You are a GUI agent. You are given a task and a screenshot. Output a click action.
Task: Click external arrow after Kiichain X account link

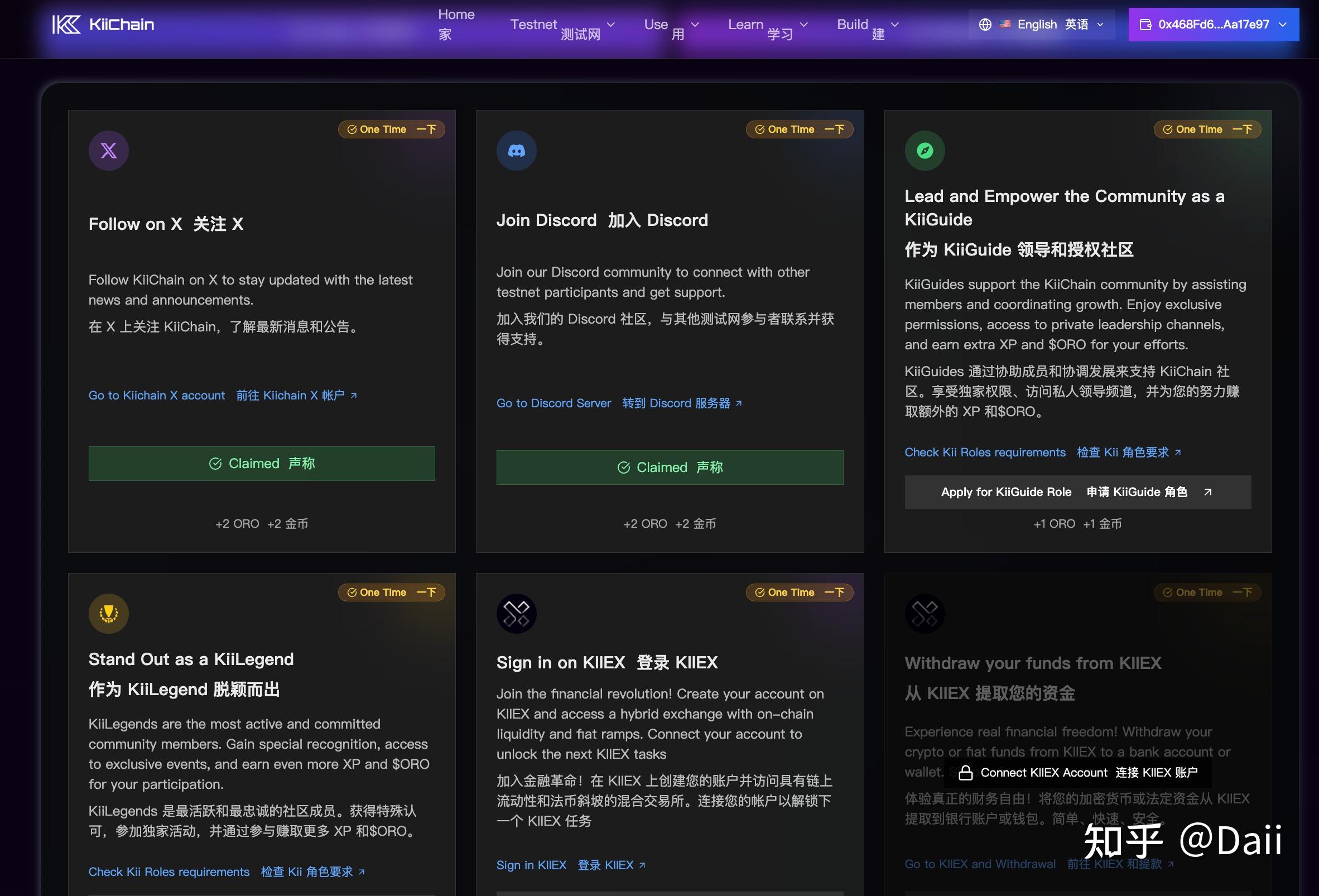(354, 396)
